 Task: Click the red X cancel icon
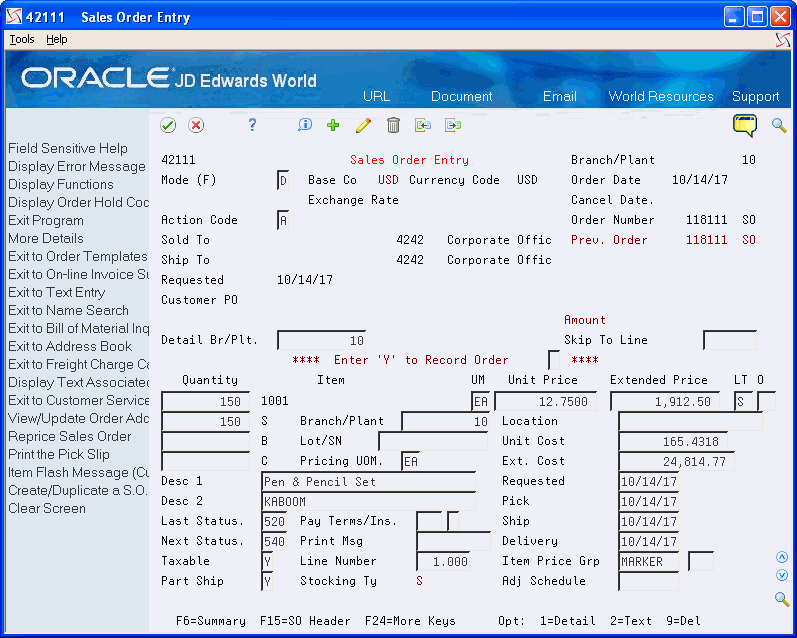click(196, 125)
